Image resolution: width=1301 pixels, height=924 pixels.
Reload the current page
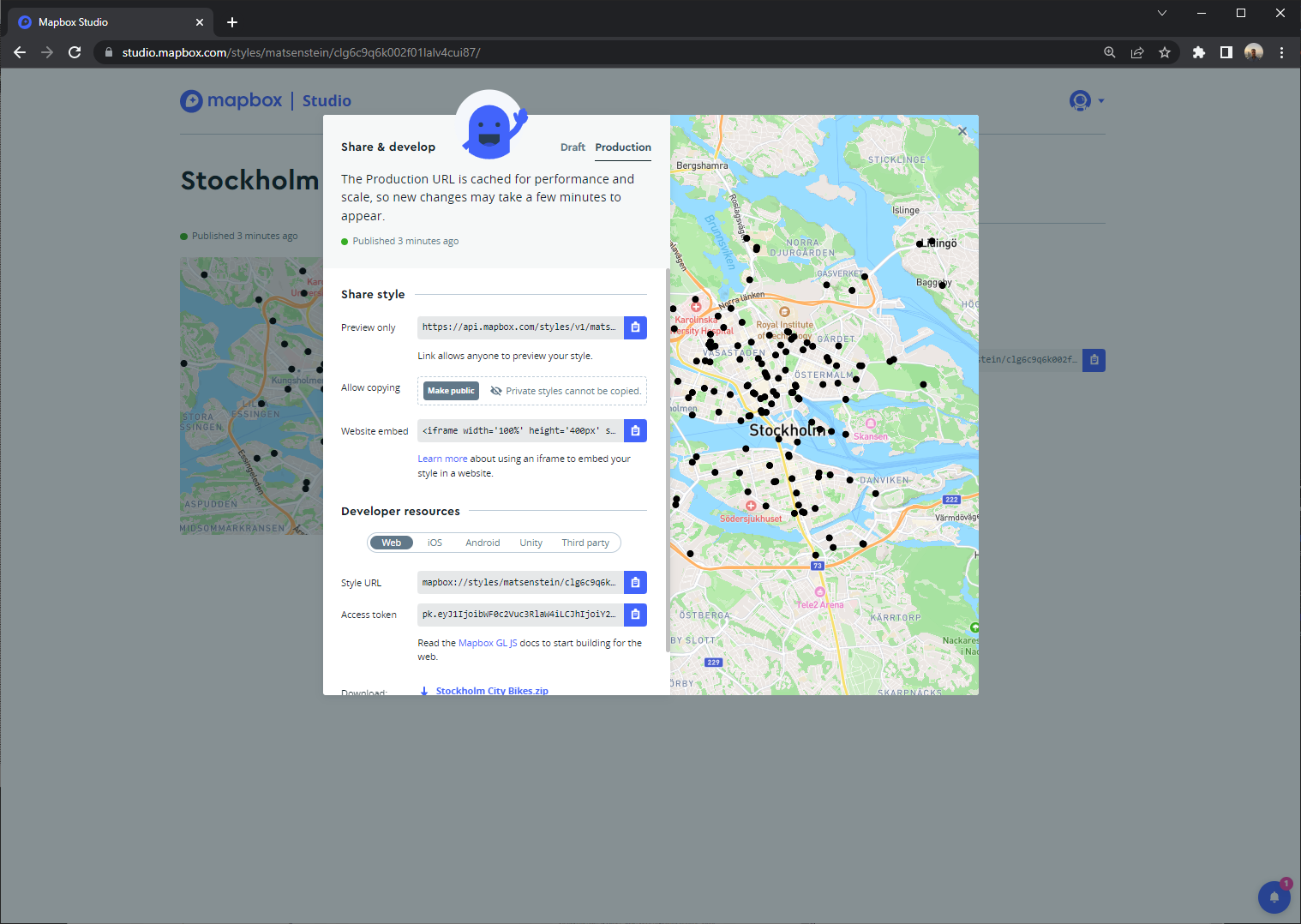[x=75, y=52]
